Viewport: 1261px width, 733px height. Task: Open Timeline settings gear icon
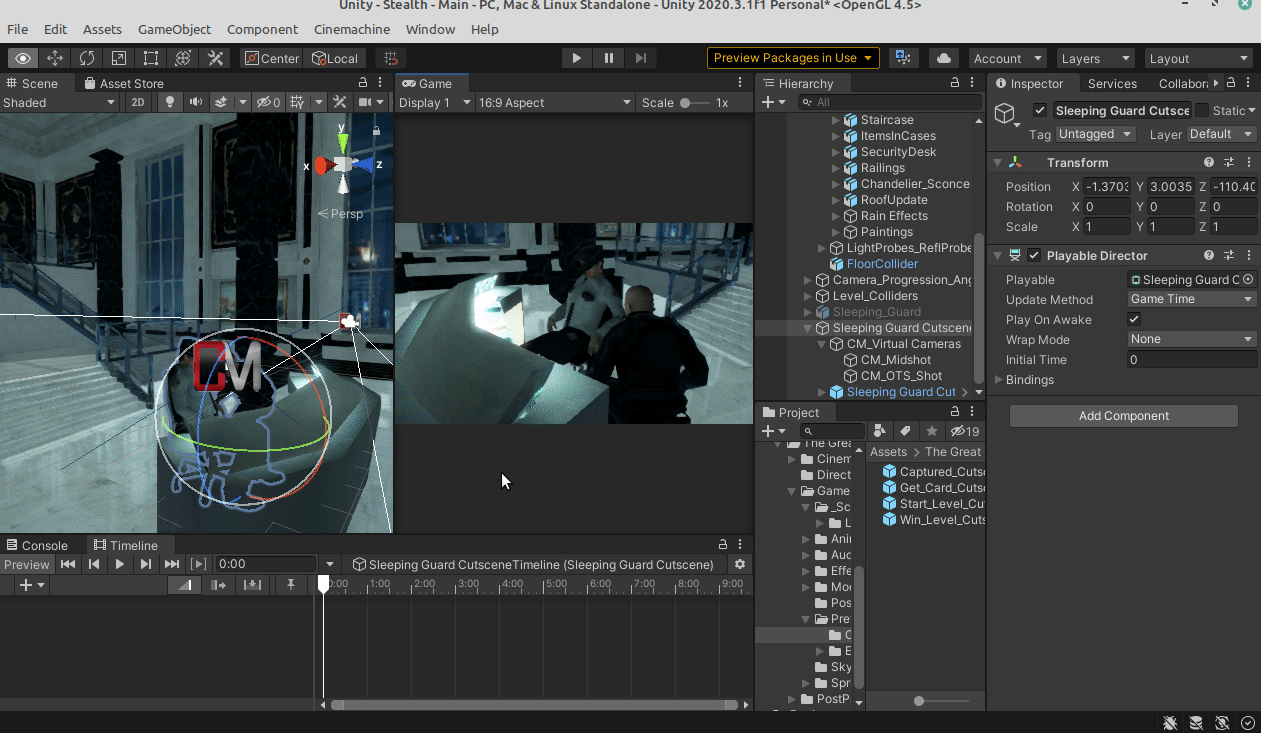[x=740, y=564]
